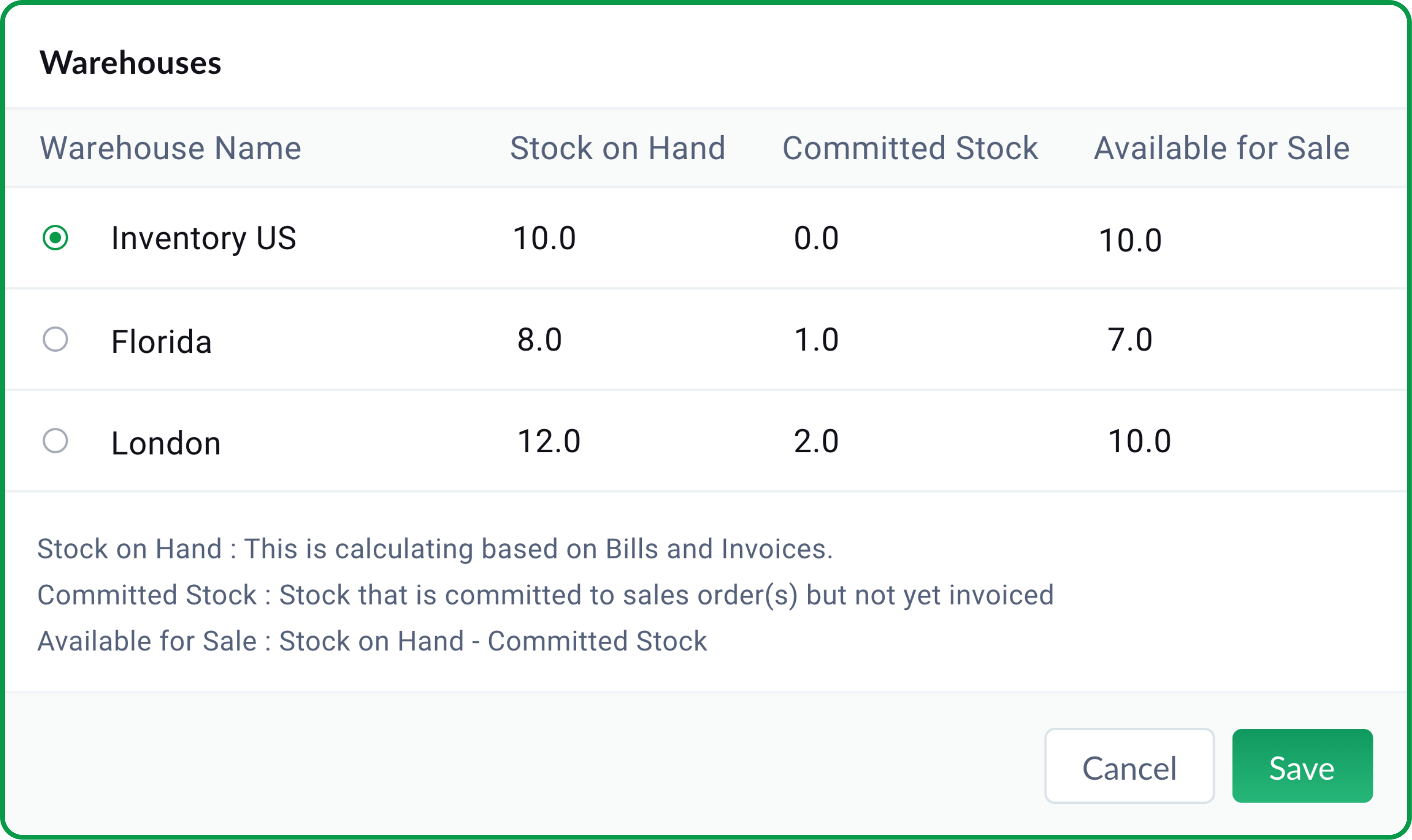The image size is (1412, 840).
Task: Click the Warehouses dialog title
Action: tap(131, 63)
